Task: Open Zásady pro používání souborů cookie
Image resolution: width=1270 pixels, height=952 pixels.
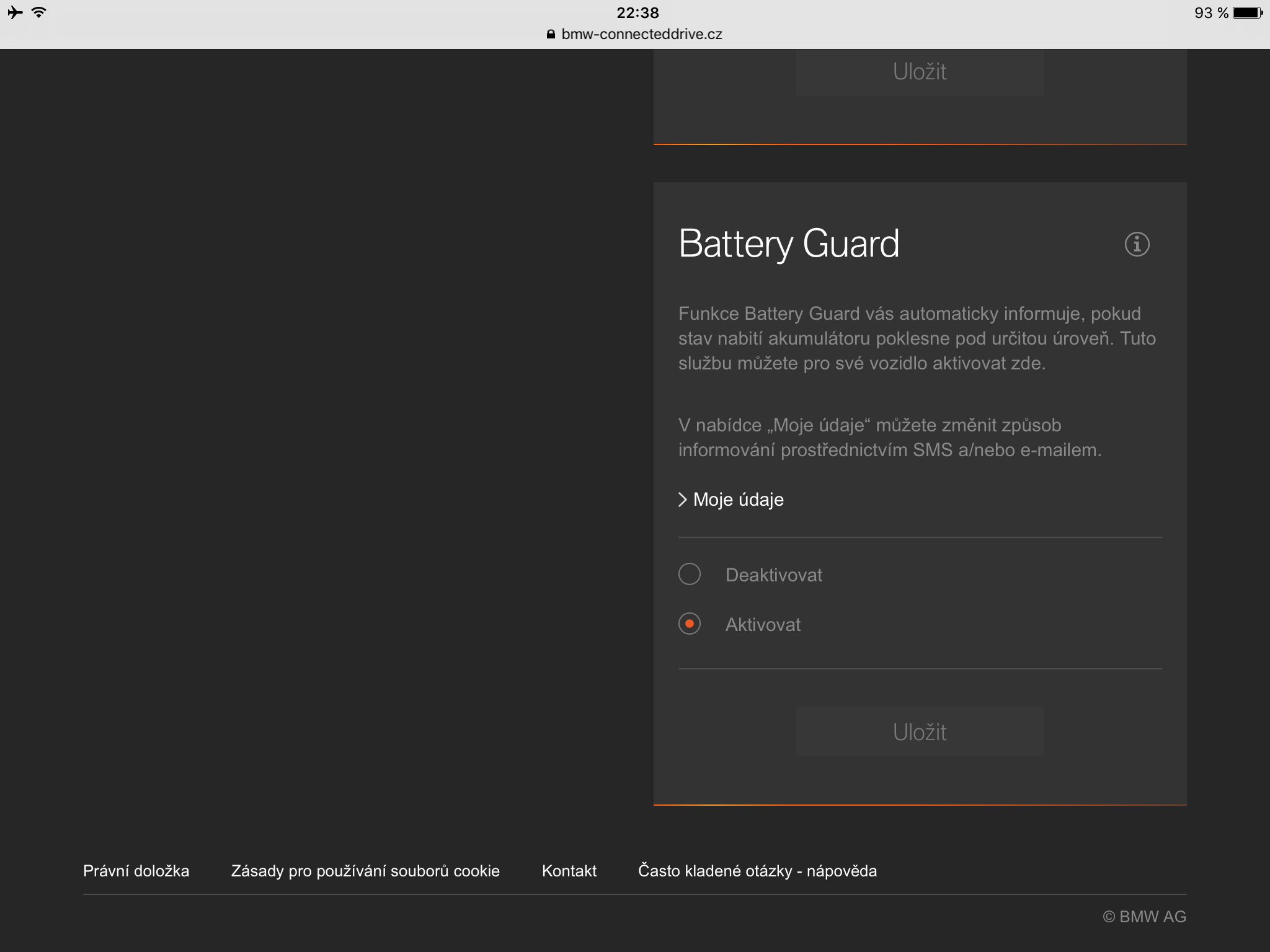Action: 365,871
